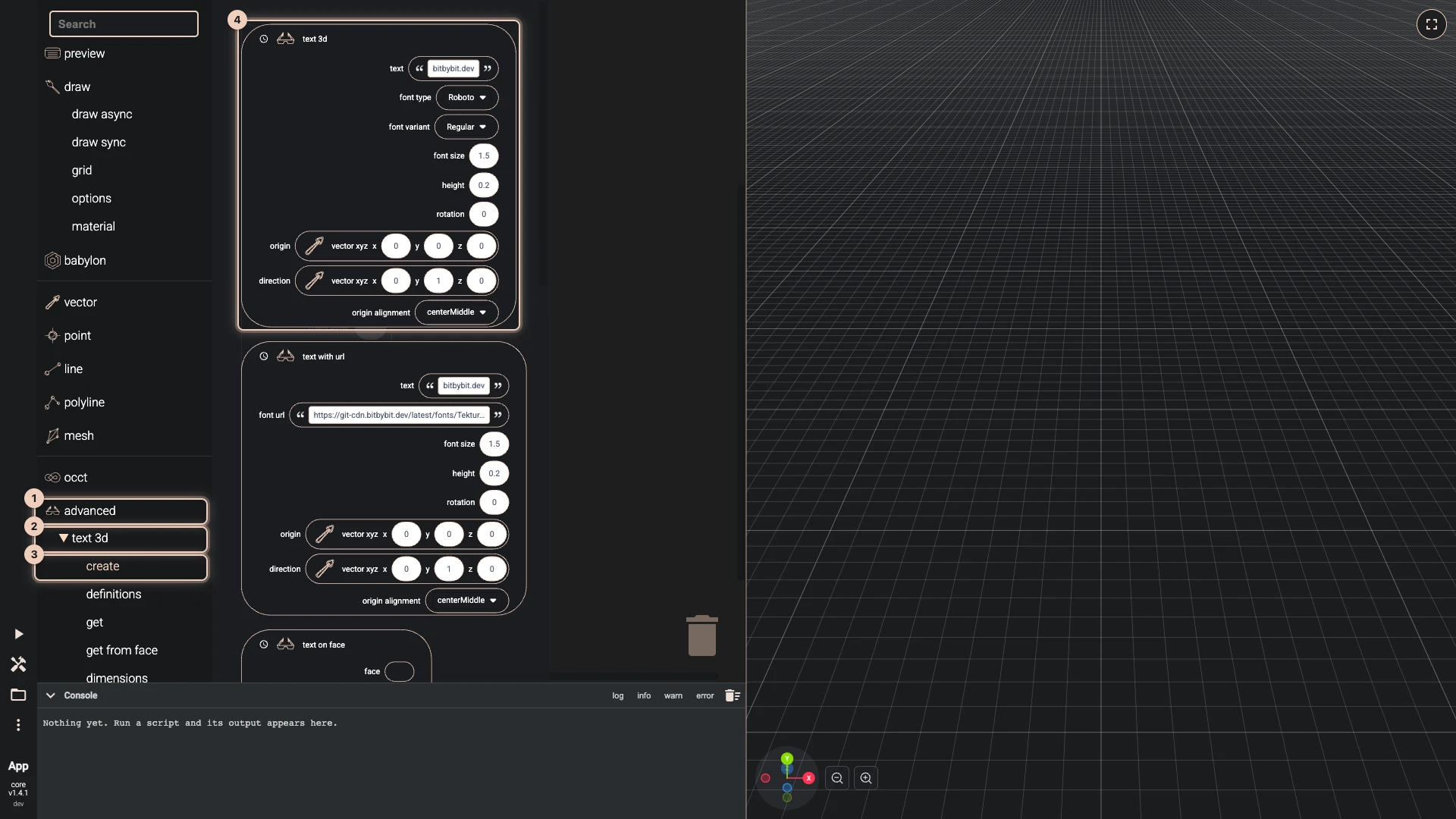
Task: Open the Regular font variant dropdown
Action: click(466, 127)
